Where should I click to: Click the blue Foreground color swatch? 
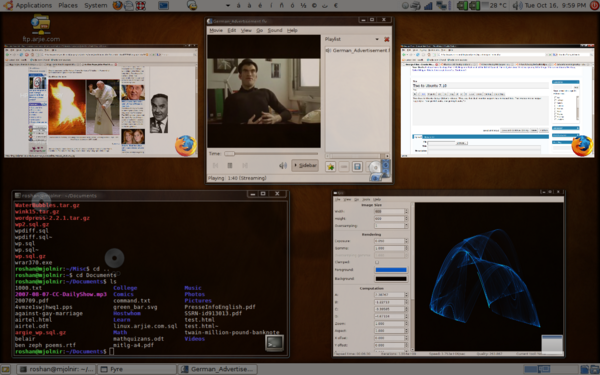tap(391, 270)
